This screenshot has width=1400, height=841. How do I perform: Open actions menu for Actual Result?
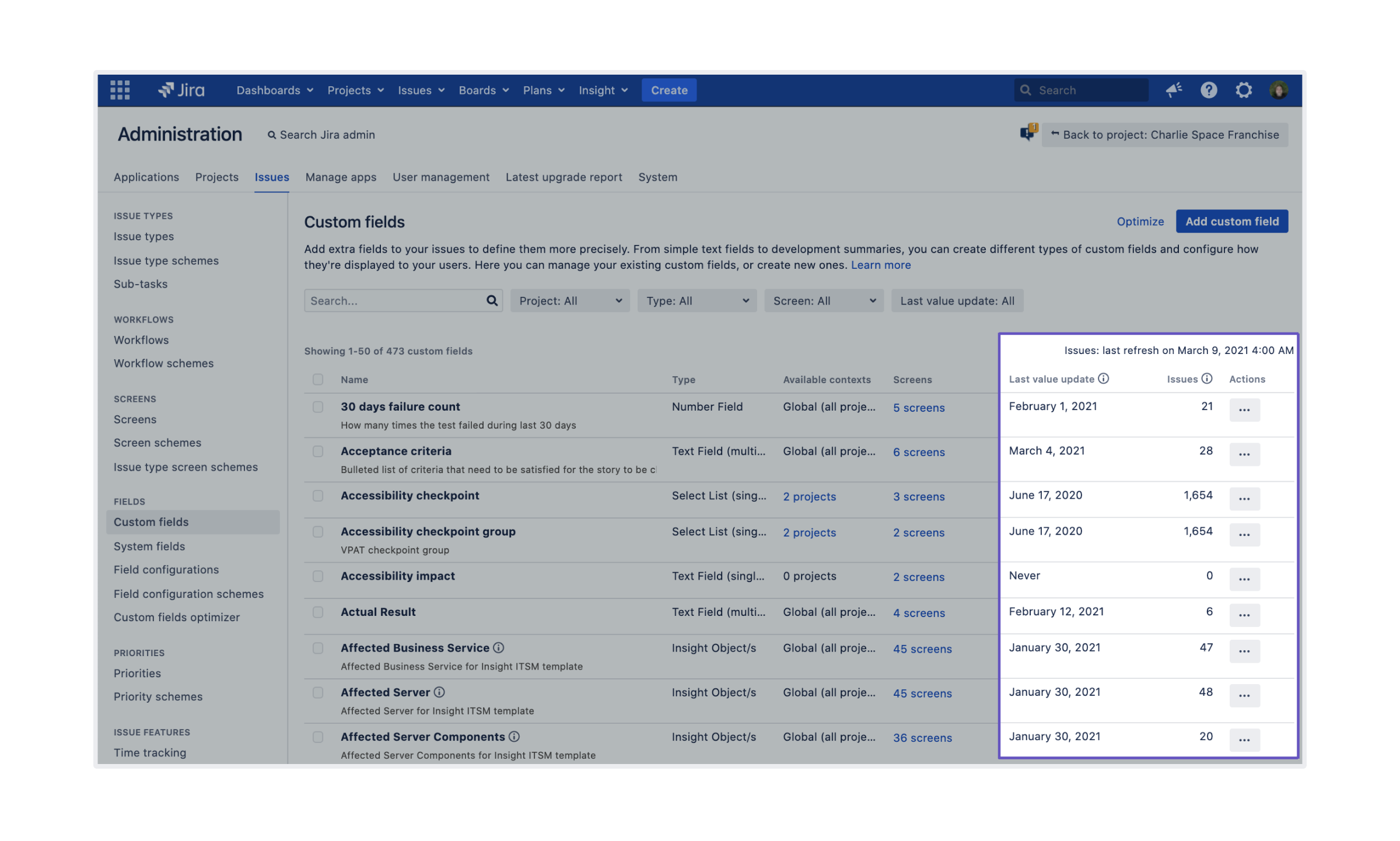pos(1245,615)
